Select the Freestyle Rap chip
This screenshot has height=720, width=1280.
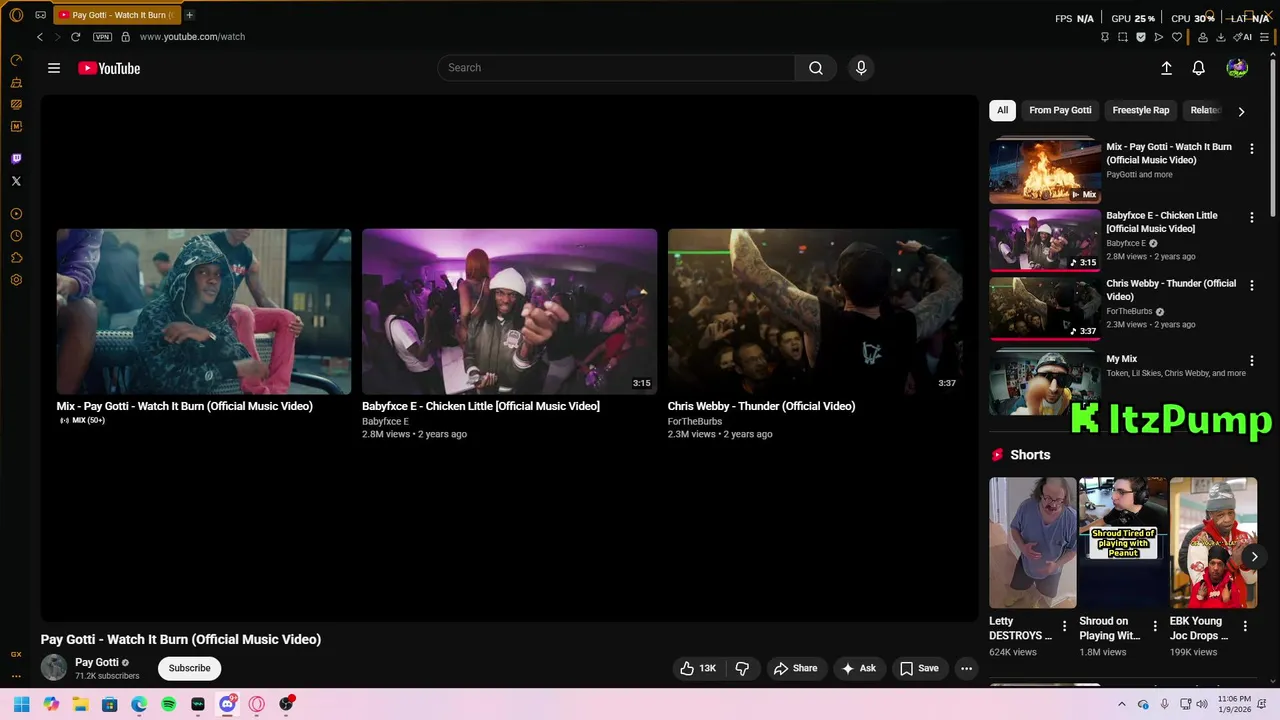1141,110
